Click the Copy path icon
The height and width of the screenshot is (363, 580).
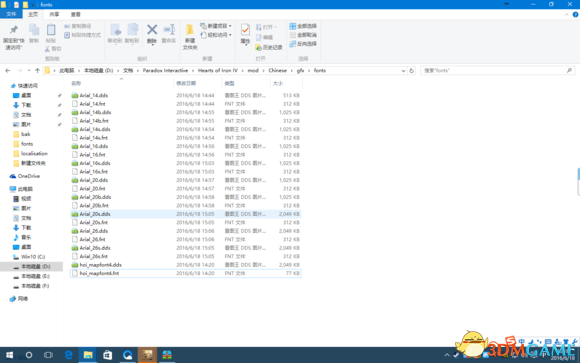coord(67,26)
